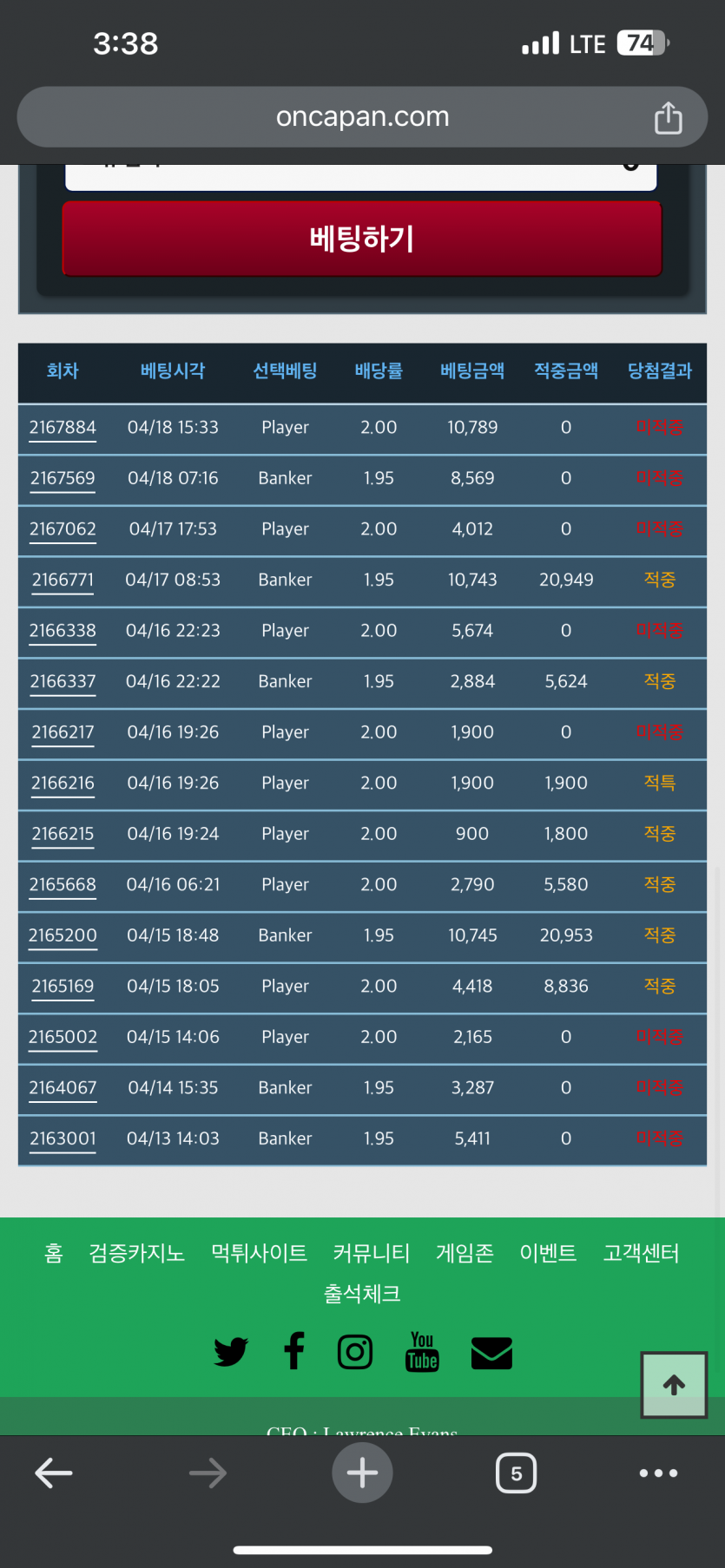Screen dimensions: 725x1568
Task: Go back with browser back arrow
Action: (54, 1473)
